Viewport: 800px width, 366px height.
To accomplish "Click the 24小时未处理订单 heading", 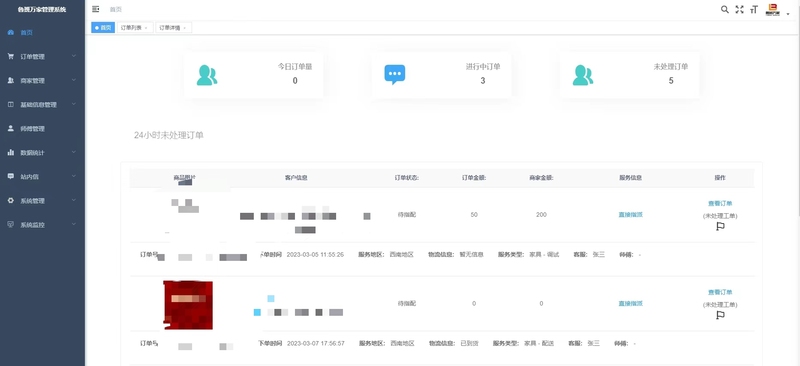I will pos(169,135).
